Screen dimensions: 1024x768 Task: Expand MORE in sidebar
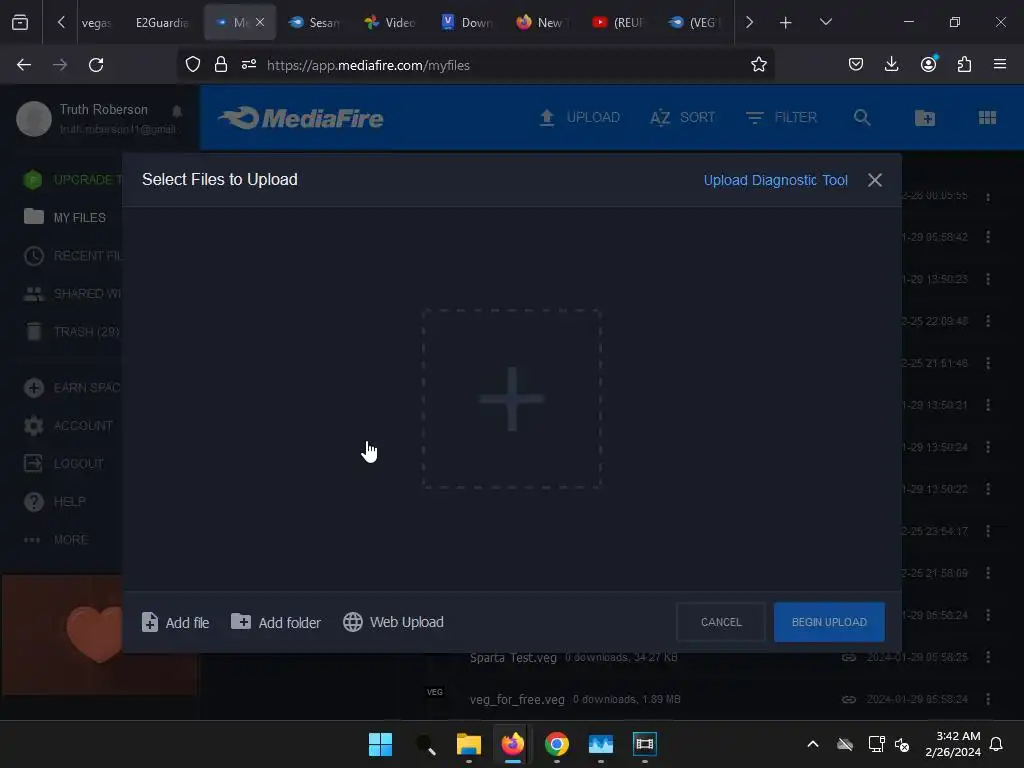tap(56, 540)
